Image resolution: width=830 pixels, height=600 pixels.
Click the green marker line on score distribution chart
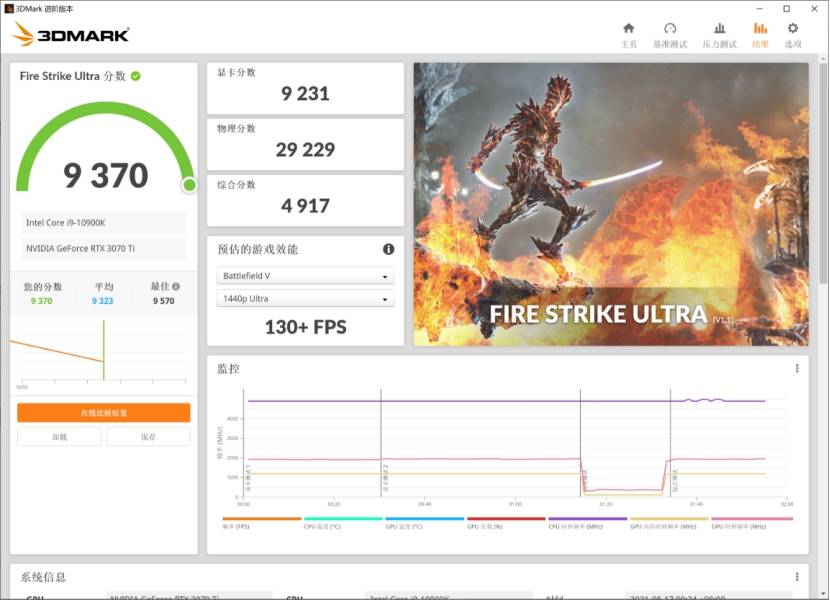pyautogui.click(x=104, y=350)
